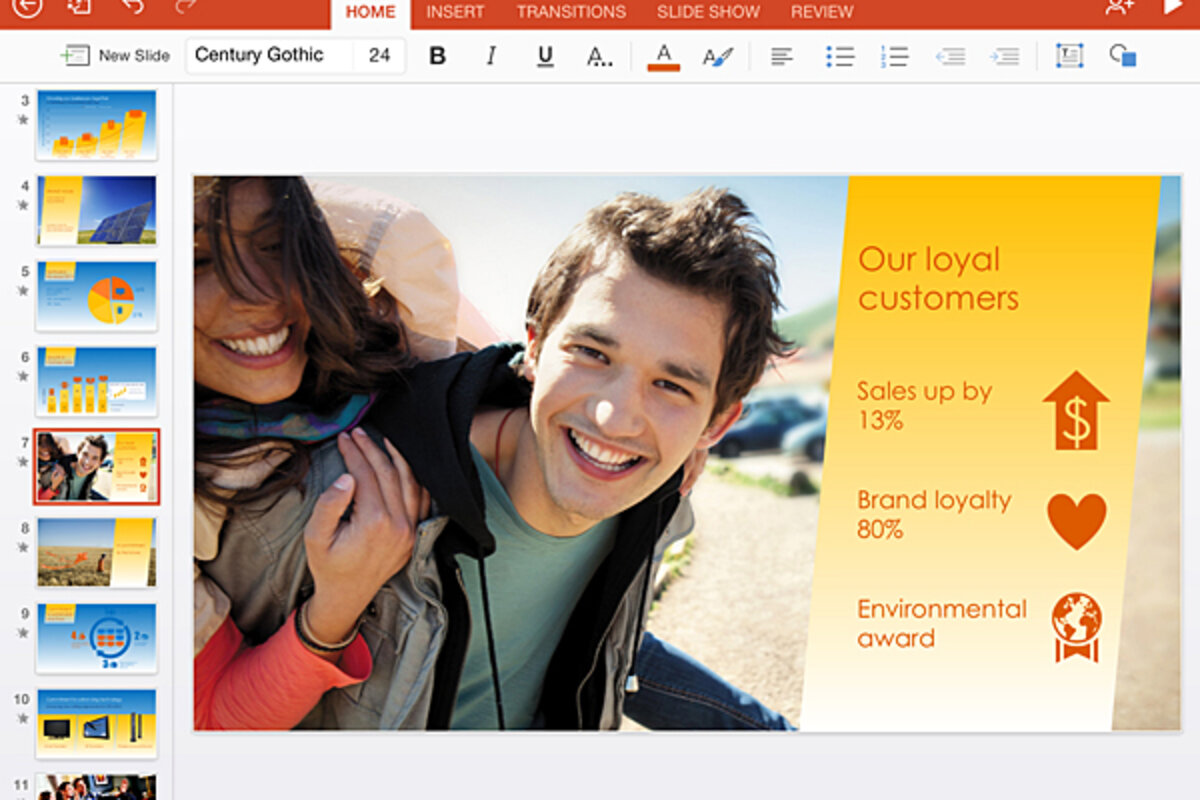Screen dimensions: 1200x800
Task: Open the share with people icon
Action: (1120, 7)
